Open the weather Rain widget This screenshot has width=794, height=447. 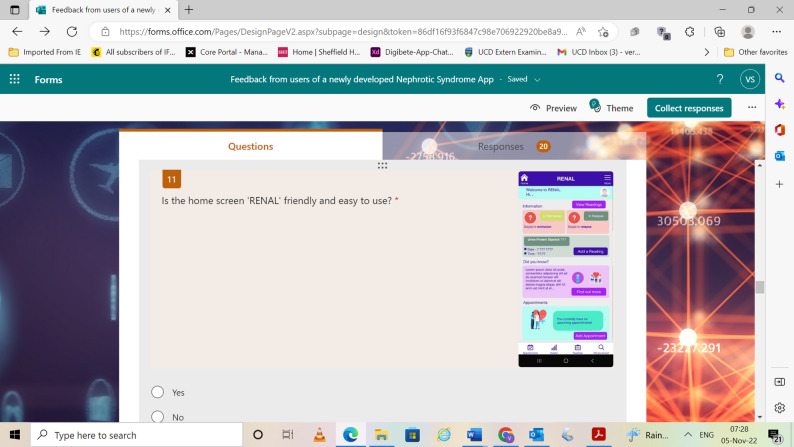647,434
